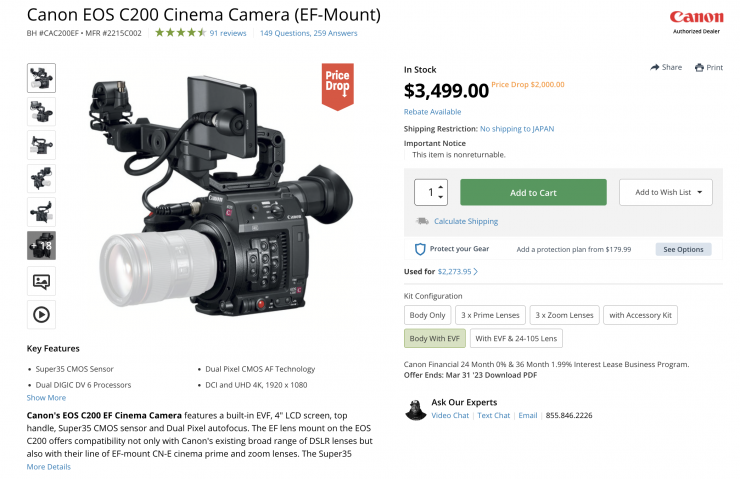Click the Ask Our Experts avatar icon
This screenshot has height=479, width=740.
click(416, 410)
